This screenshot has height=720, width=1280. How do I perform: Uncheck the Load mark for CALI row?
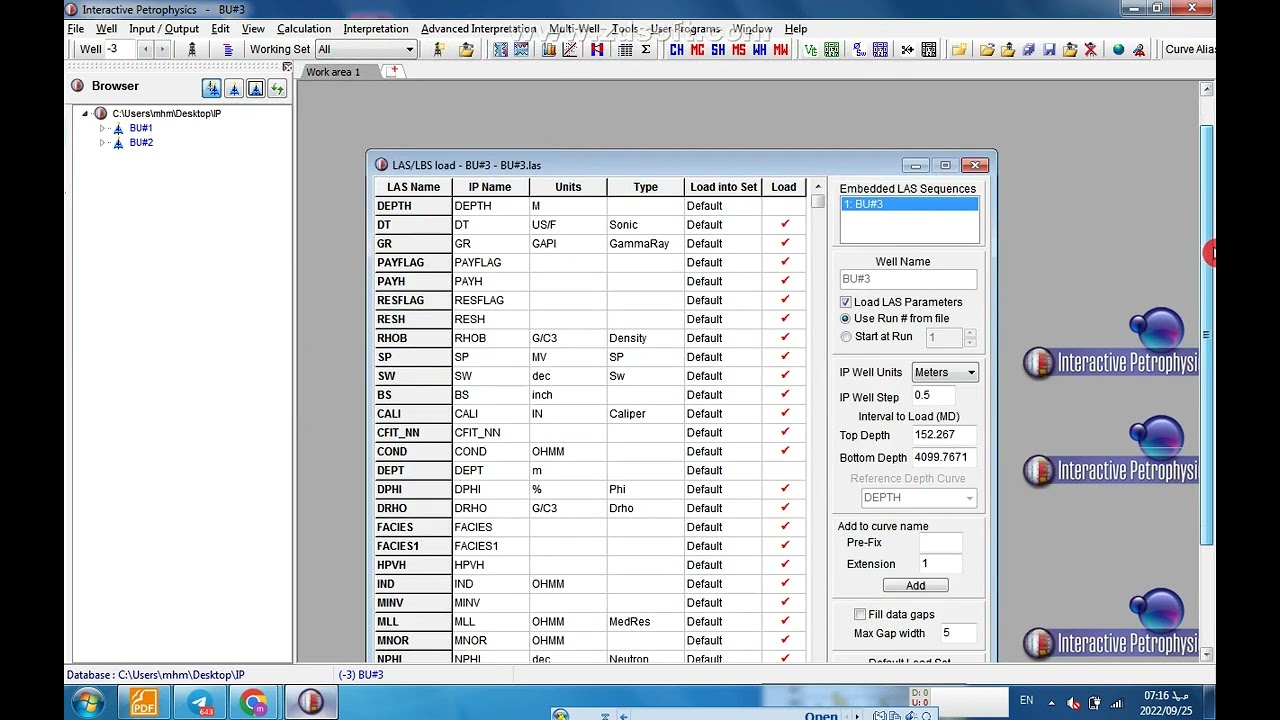point(785,413)
